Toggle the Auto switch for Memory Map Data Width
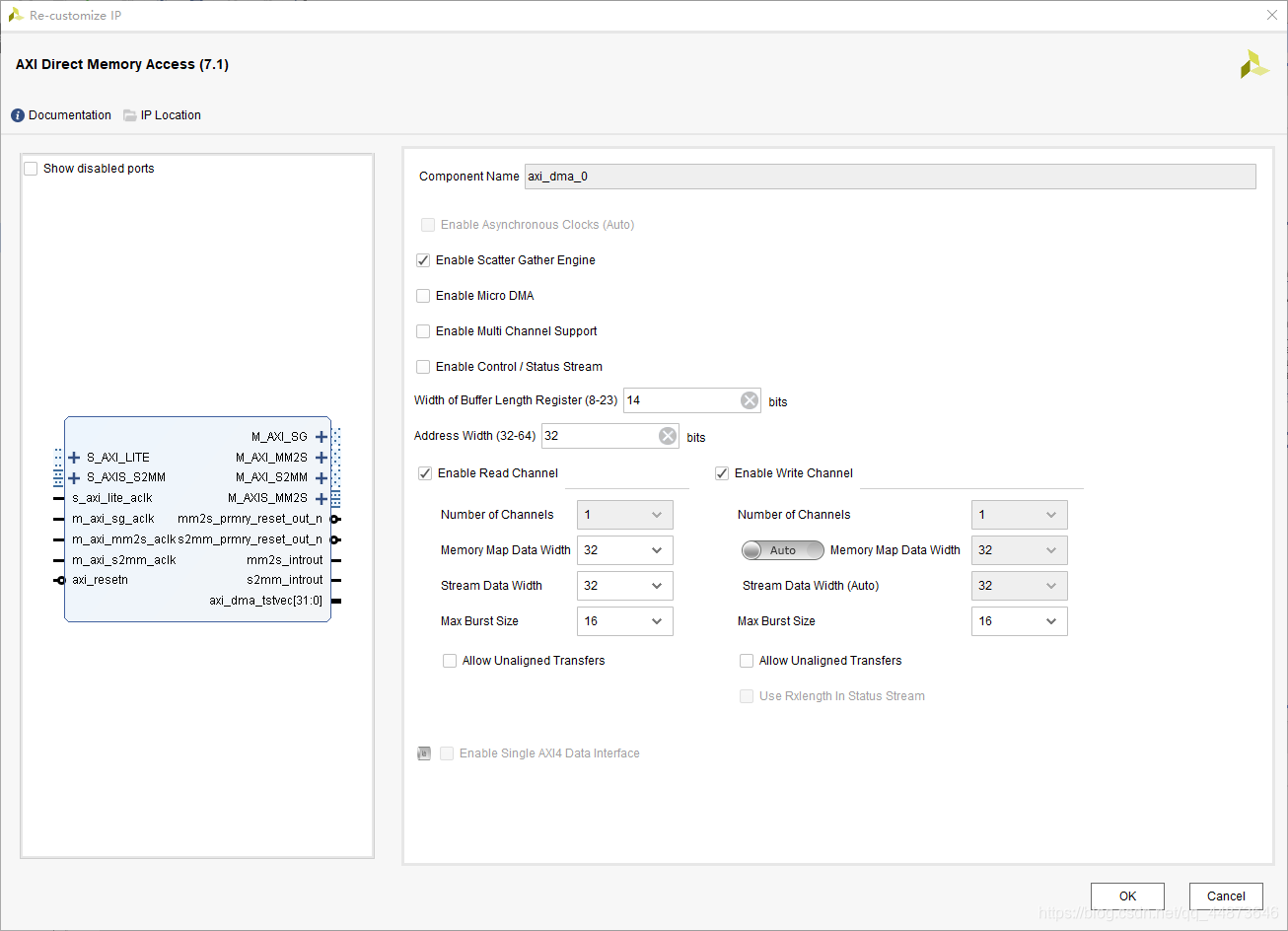This screenshot has width=1288, height=931. pos(783,550)
